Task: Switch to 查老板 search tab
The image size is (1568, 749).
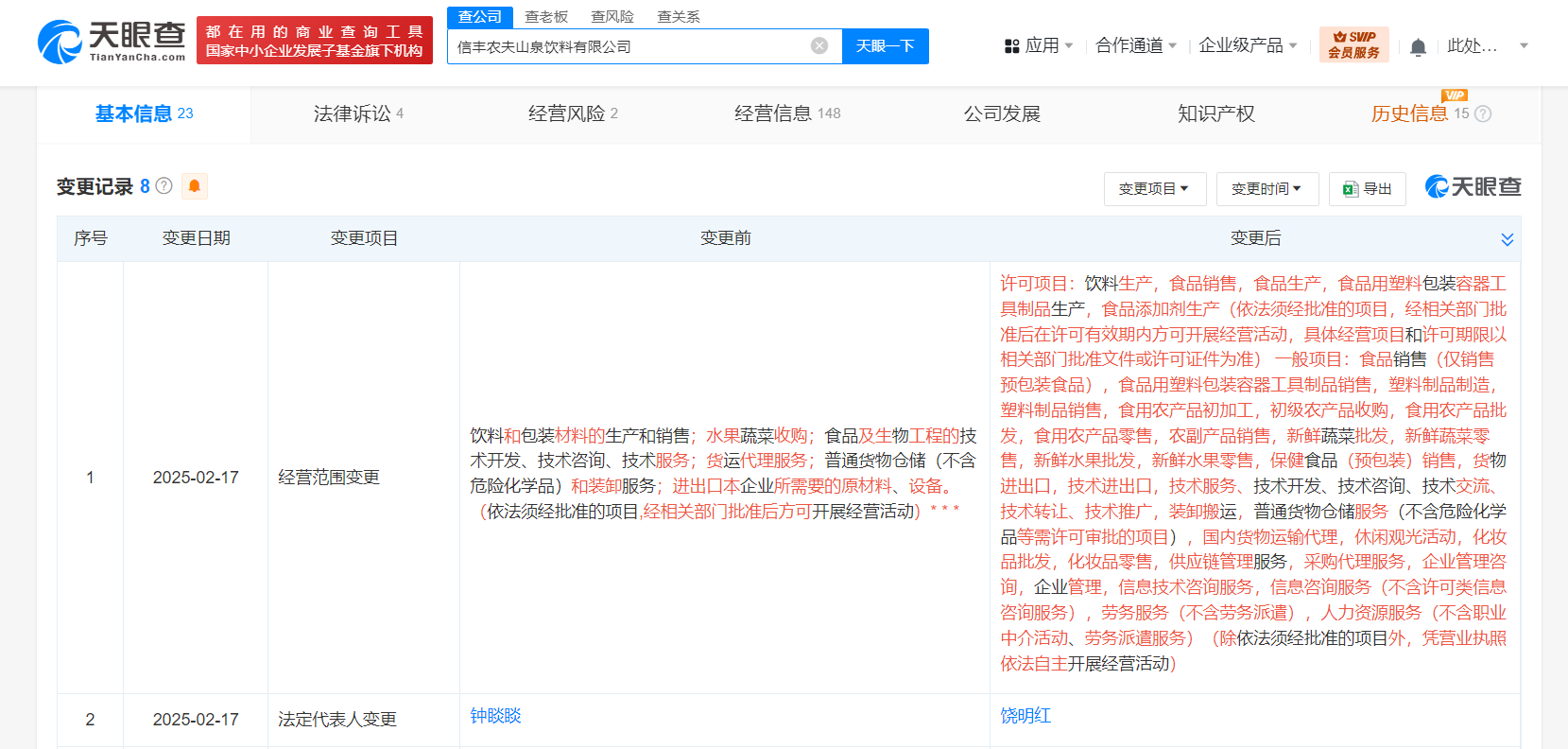Action: 546,17
